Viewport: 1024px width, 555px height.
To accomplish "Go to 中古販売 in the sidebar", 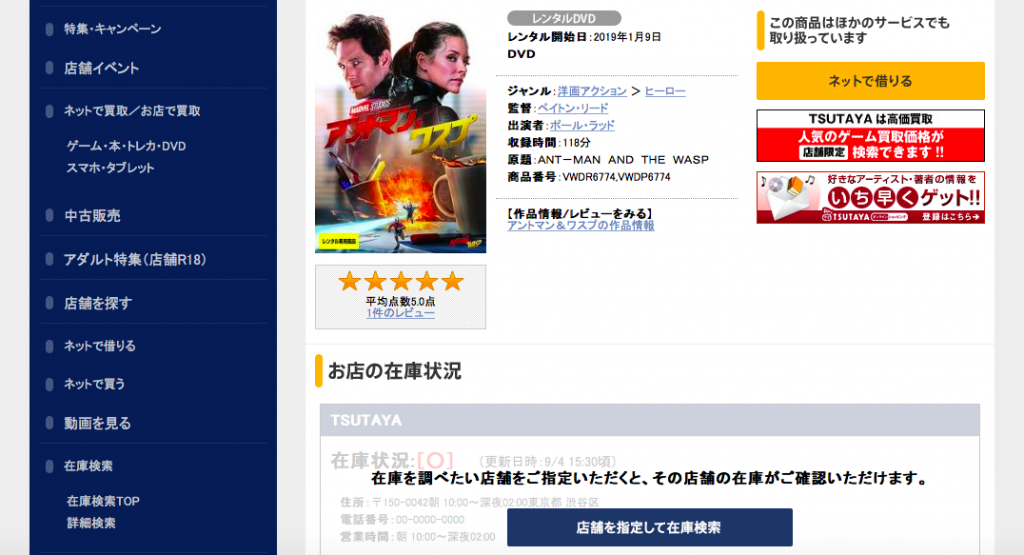I will (x=92, y=215).
